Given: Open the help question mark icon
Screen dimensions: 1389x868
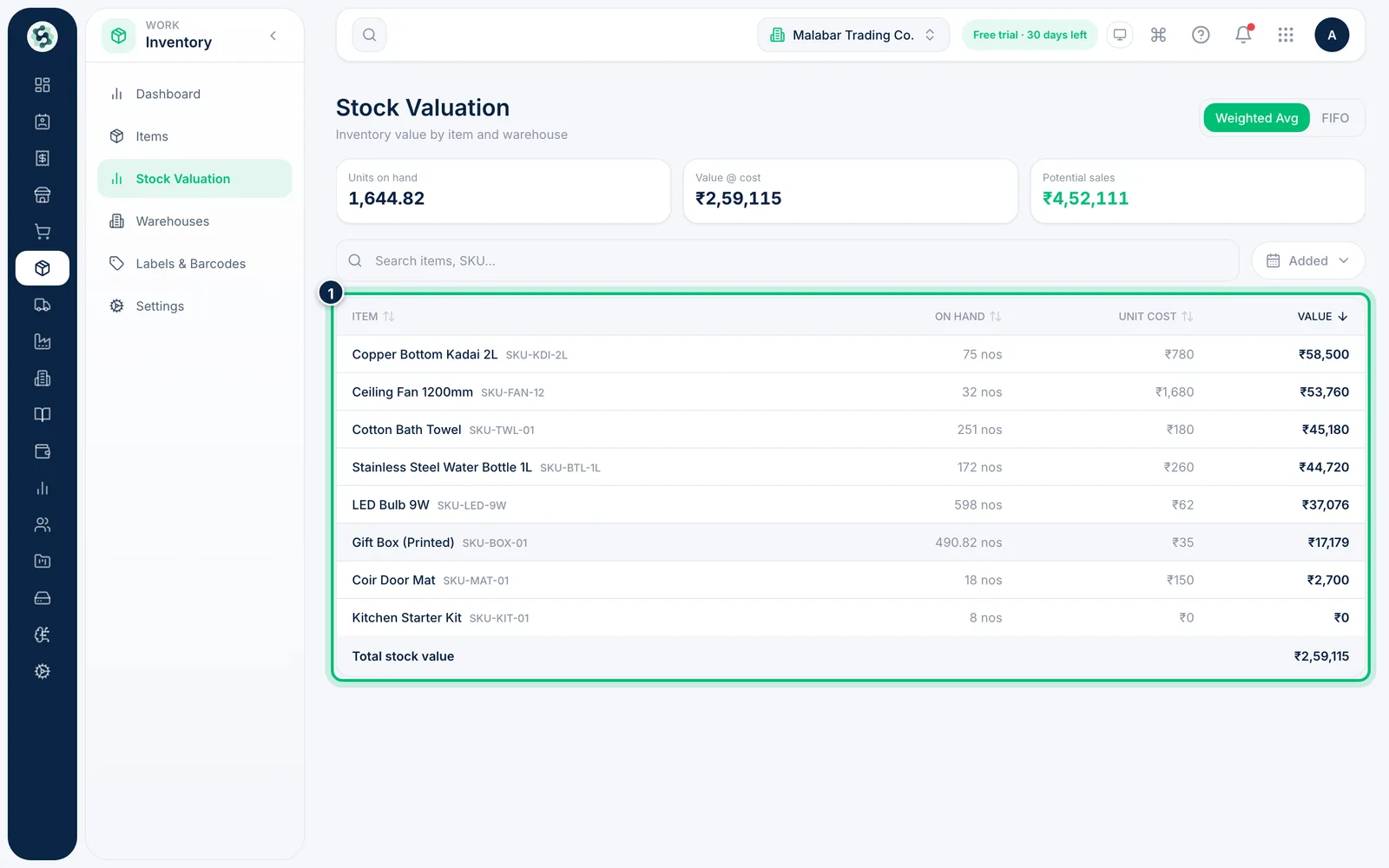Looking at the screenshot, I should [x=1201, y=35].
